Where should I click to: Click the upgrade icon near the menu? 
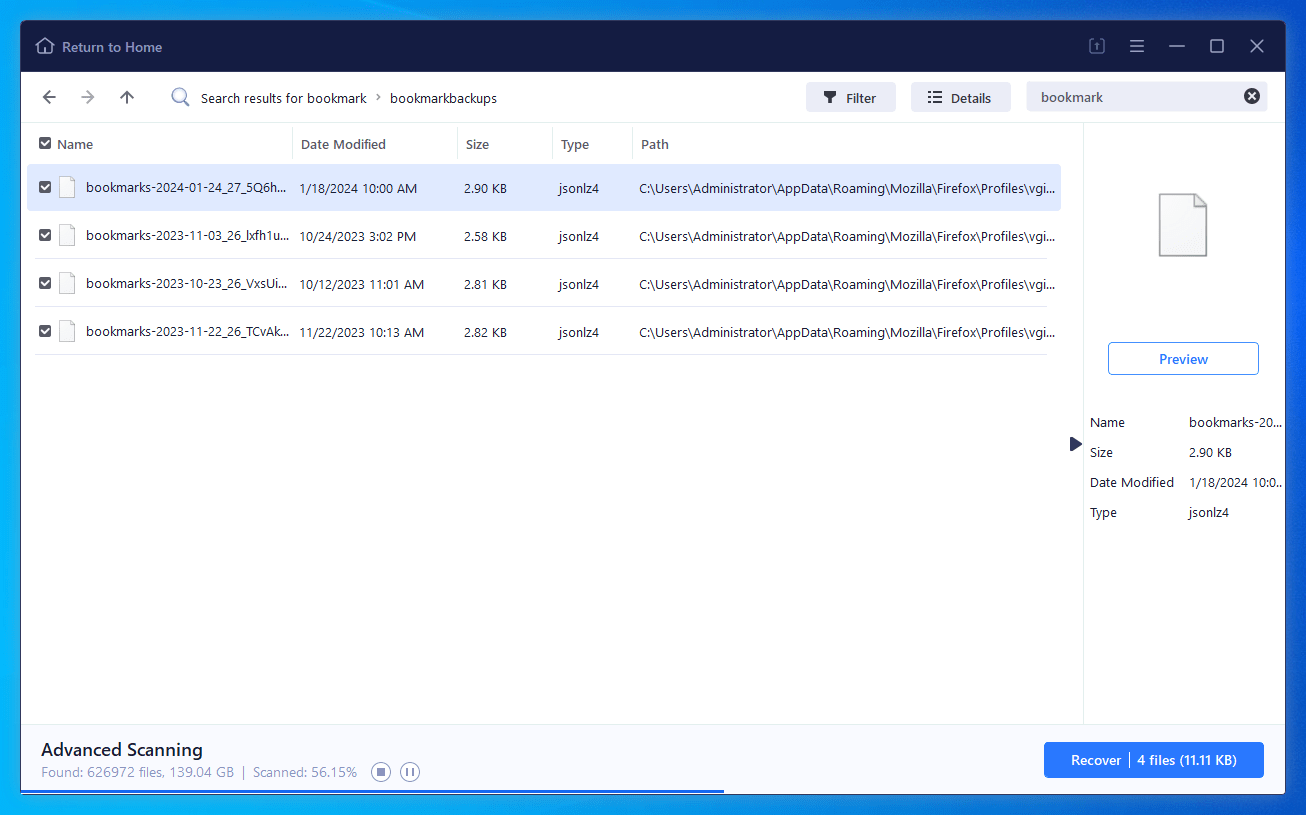1096,46
